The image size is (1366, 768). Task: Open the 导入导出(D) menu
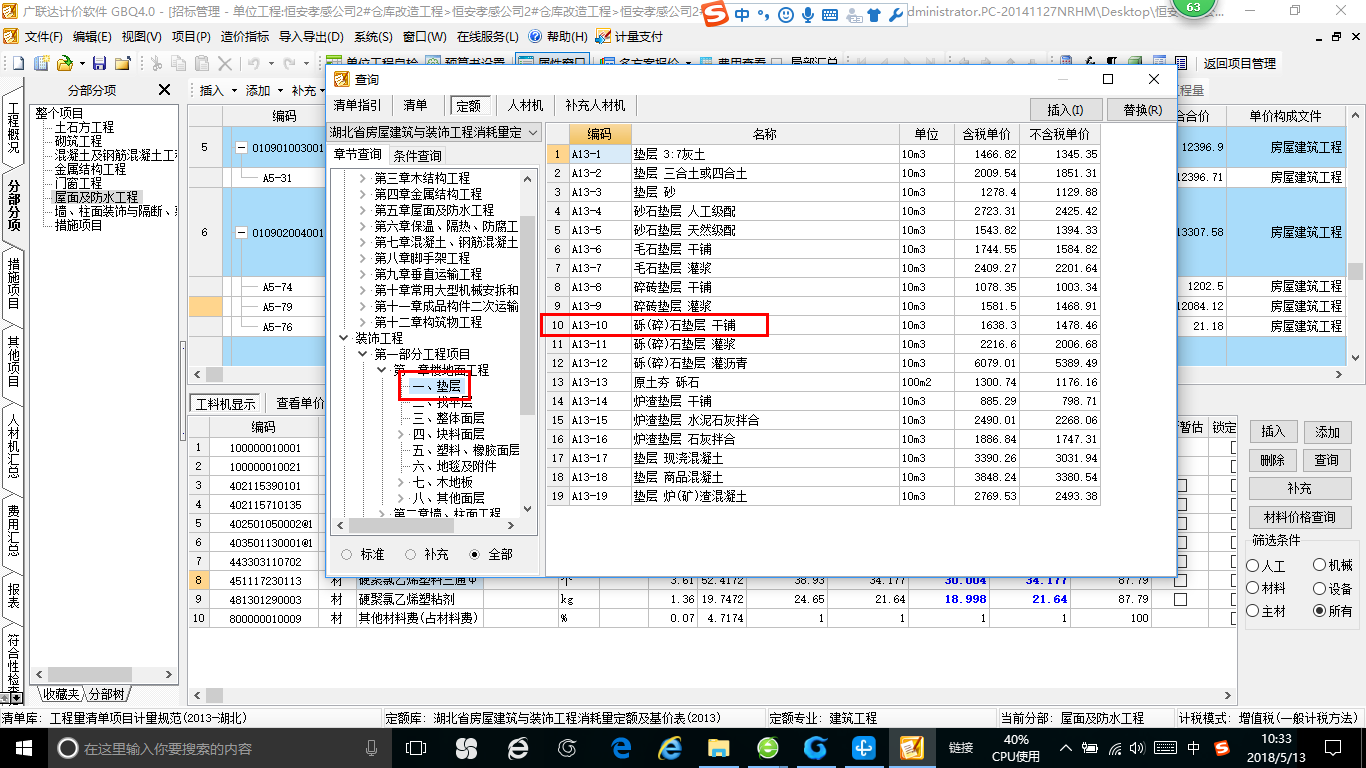point(310,36)
